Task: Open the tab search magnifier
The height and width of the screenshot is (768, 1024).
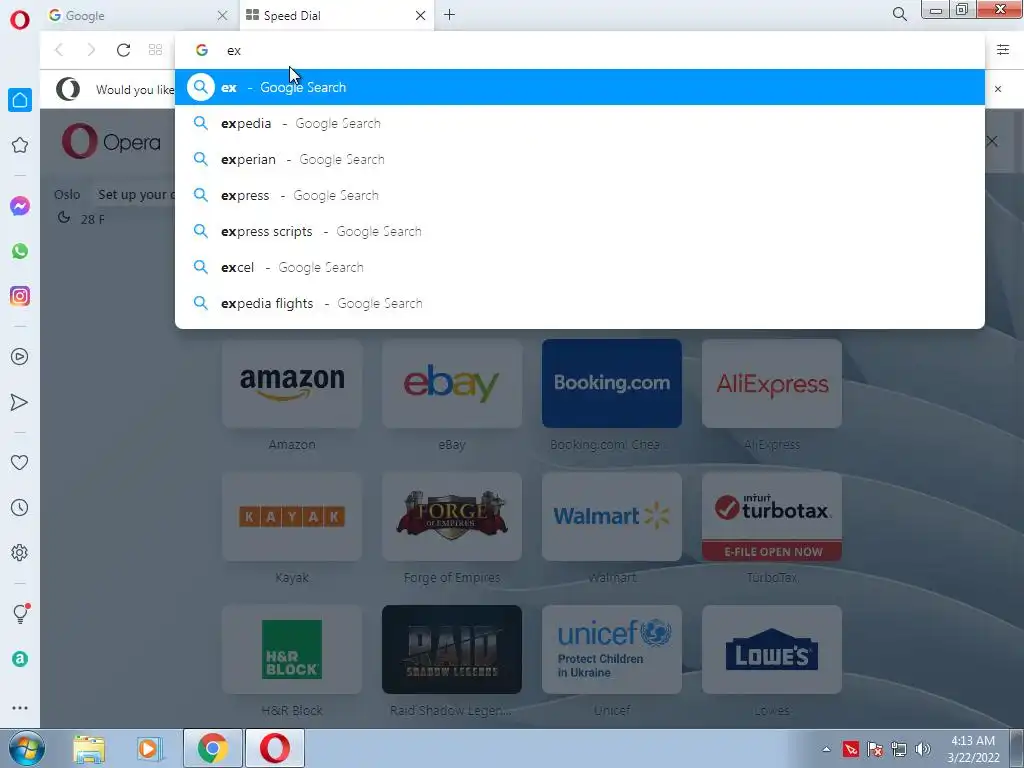Action: [899, 14]
